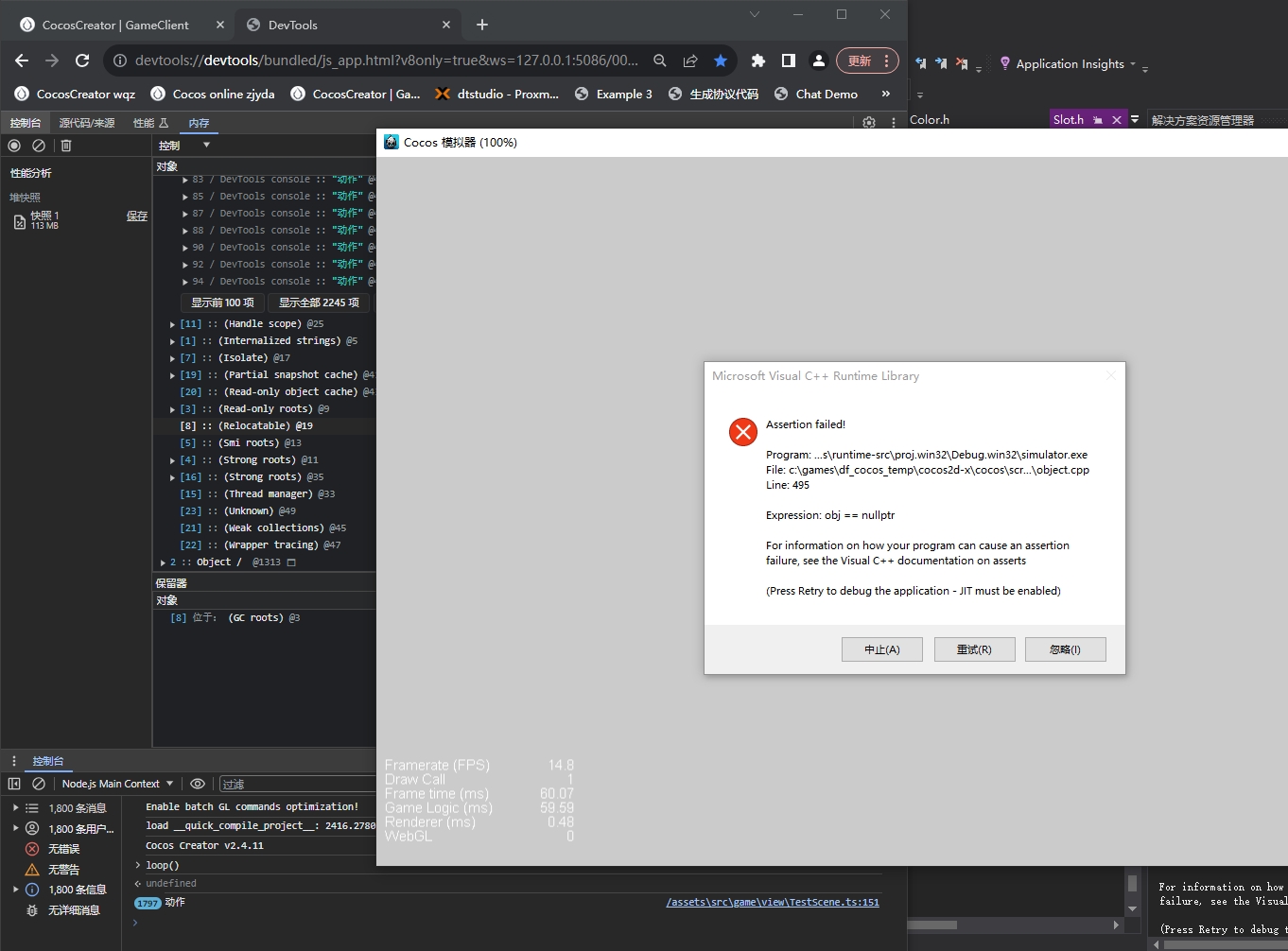Click 中止(A) in the assertion dialog
Viewport: 1288px width, 951px height.
pyautogui.click(x=882, y=649)
